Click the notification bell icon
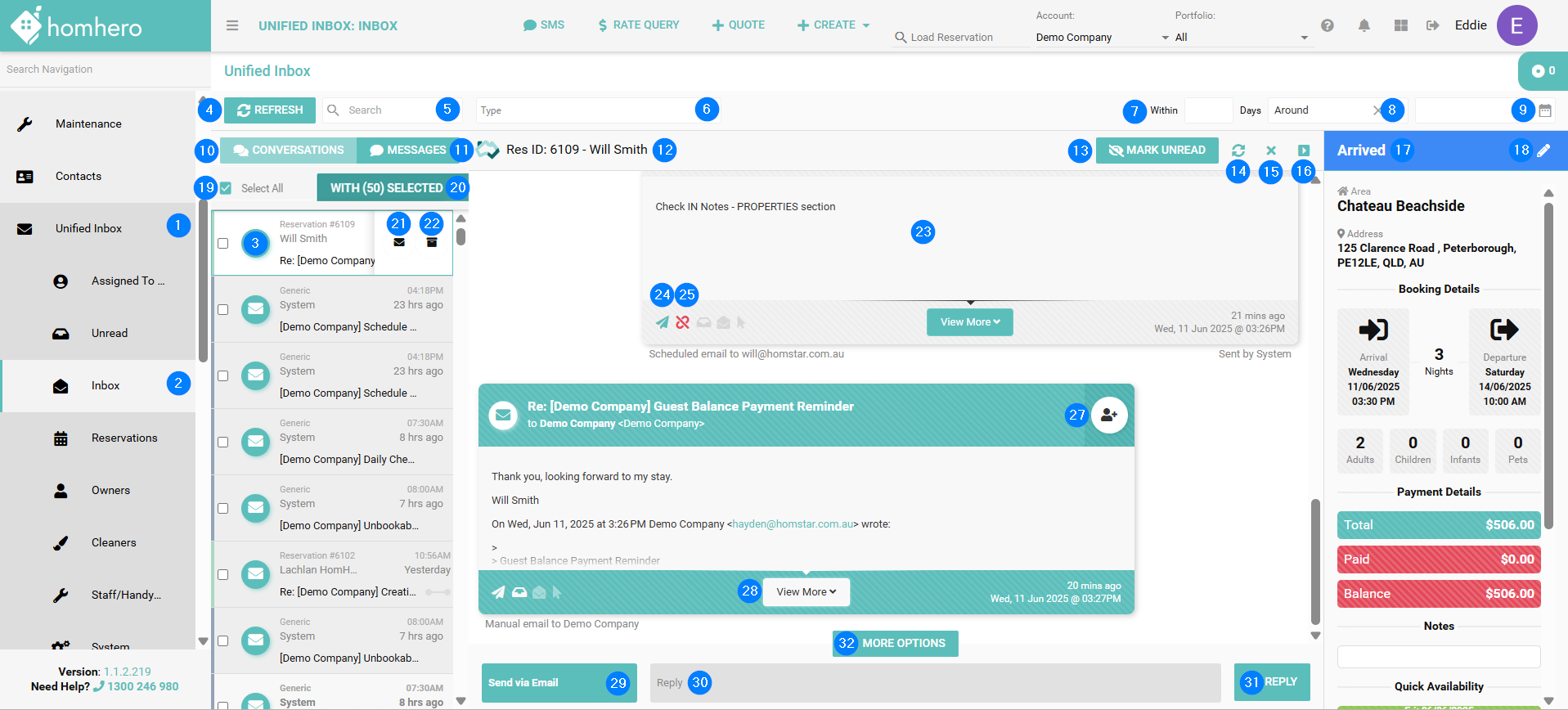Screen dimensions: 1568x710 1364,25
